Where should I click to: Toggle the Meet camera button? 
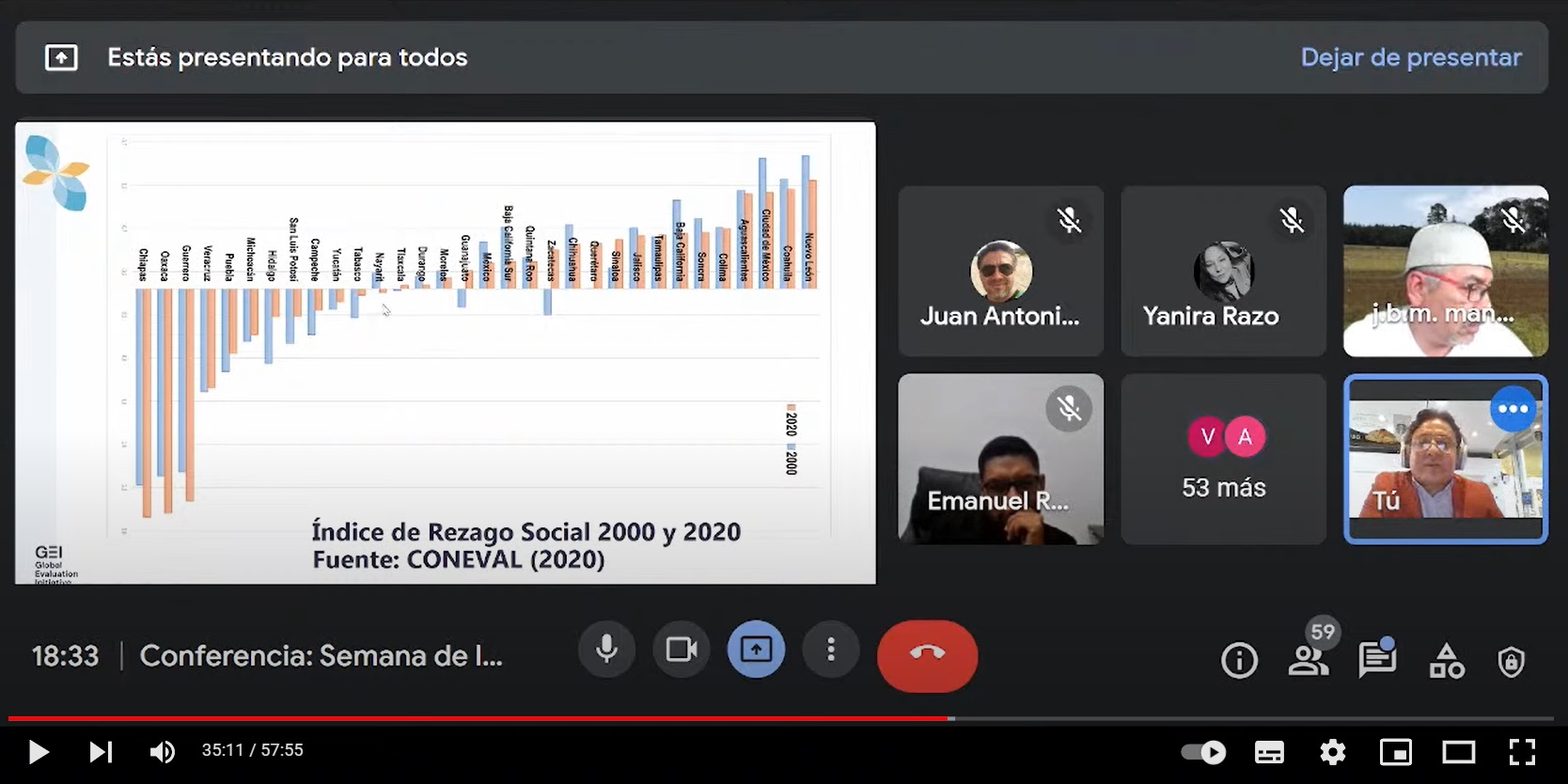[682, 650]
